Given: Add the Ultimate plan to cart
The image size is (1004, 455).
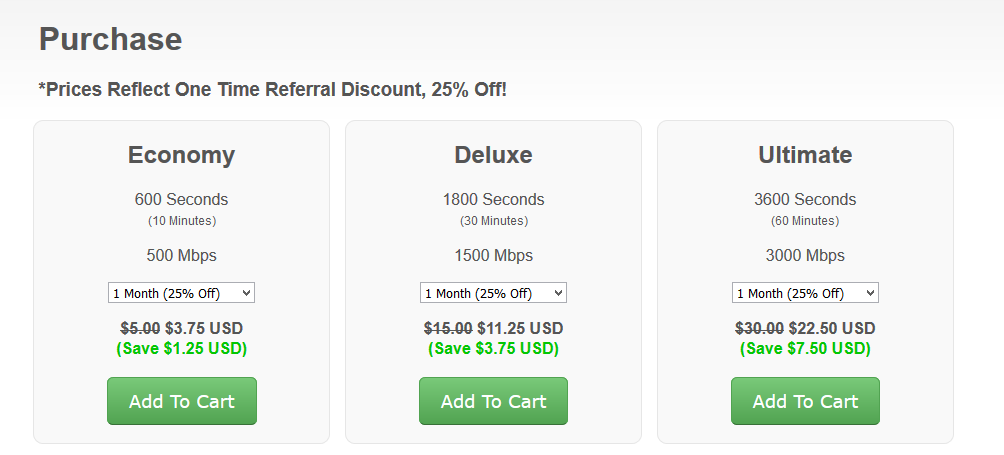Looking at the screenshot, I should 805,401.
